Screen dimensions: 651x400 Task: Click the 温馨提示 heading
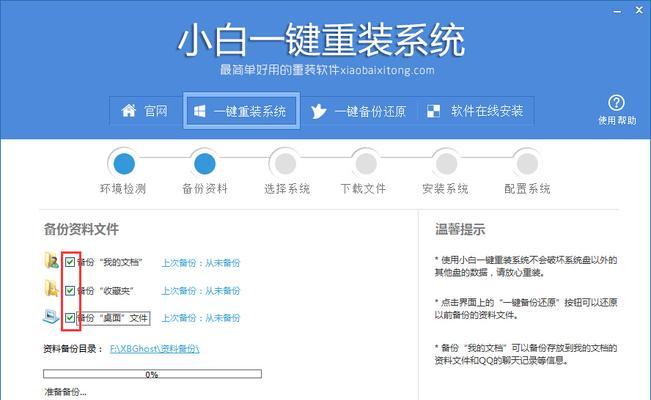point(460,229)
